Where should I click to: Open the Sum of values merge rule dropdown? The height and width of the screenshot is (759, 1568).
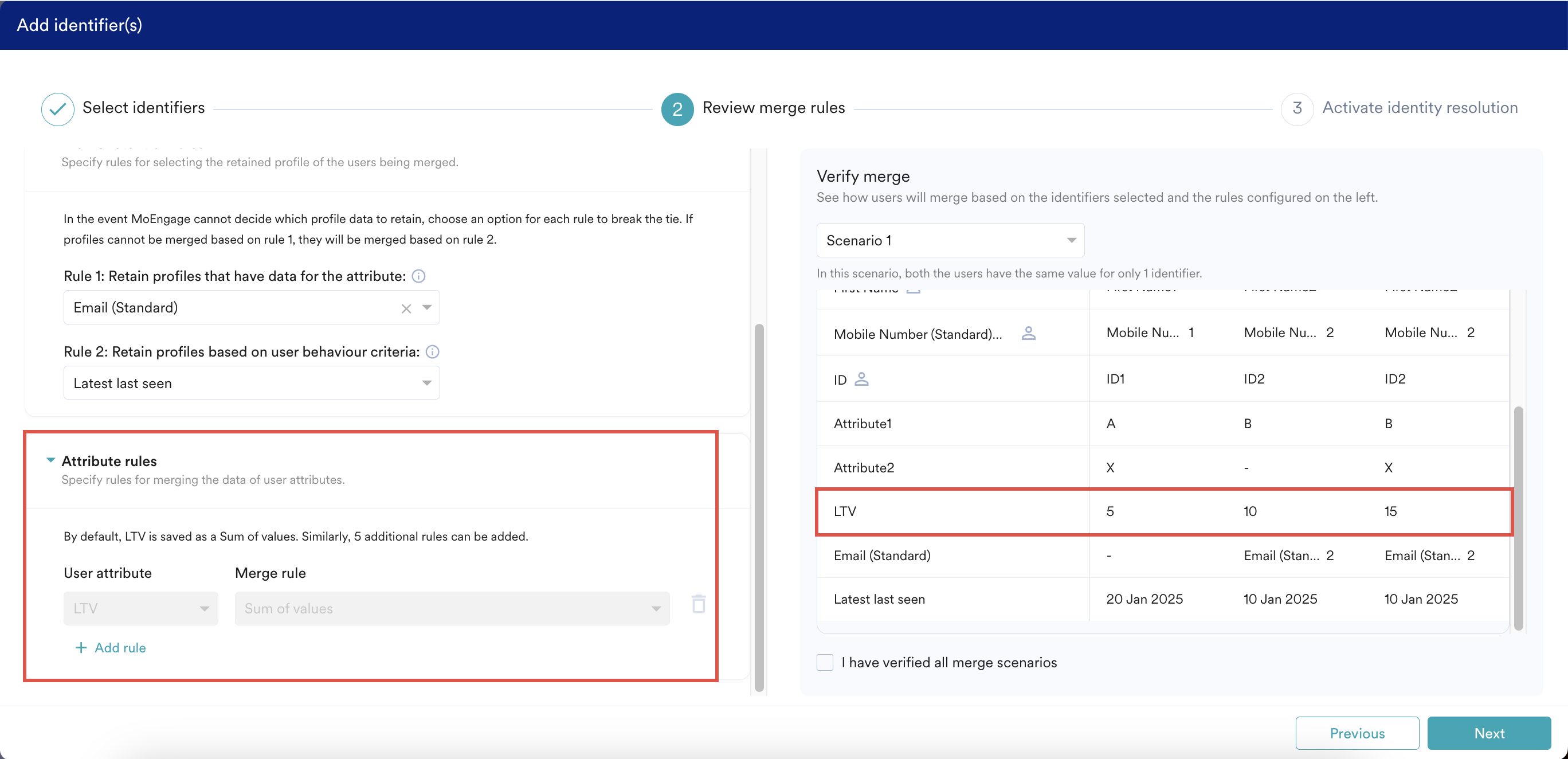[656, 608]
